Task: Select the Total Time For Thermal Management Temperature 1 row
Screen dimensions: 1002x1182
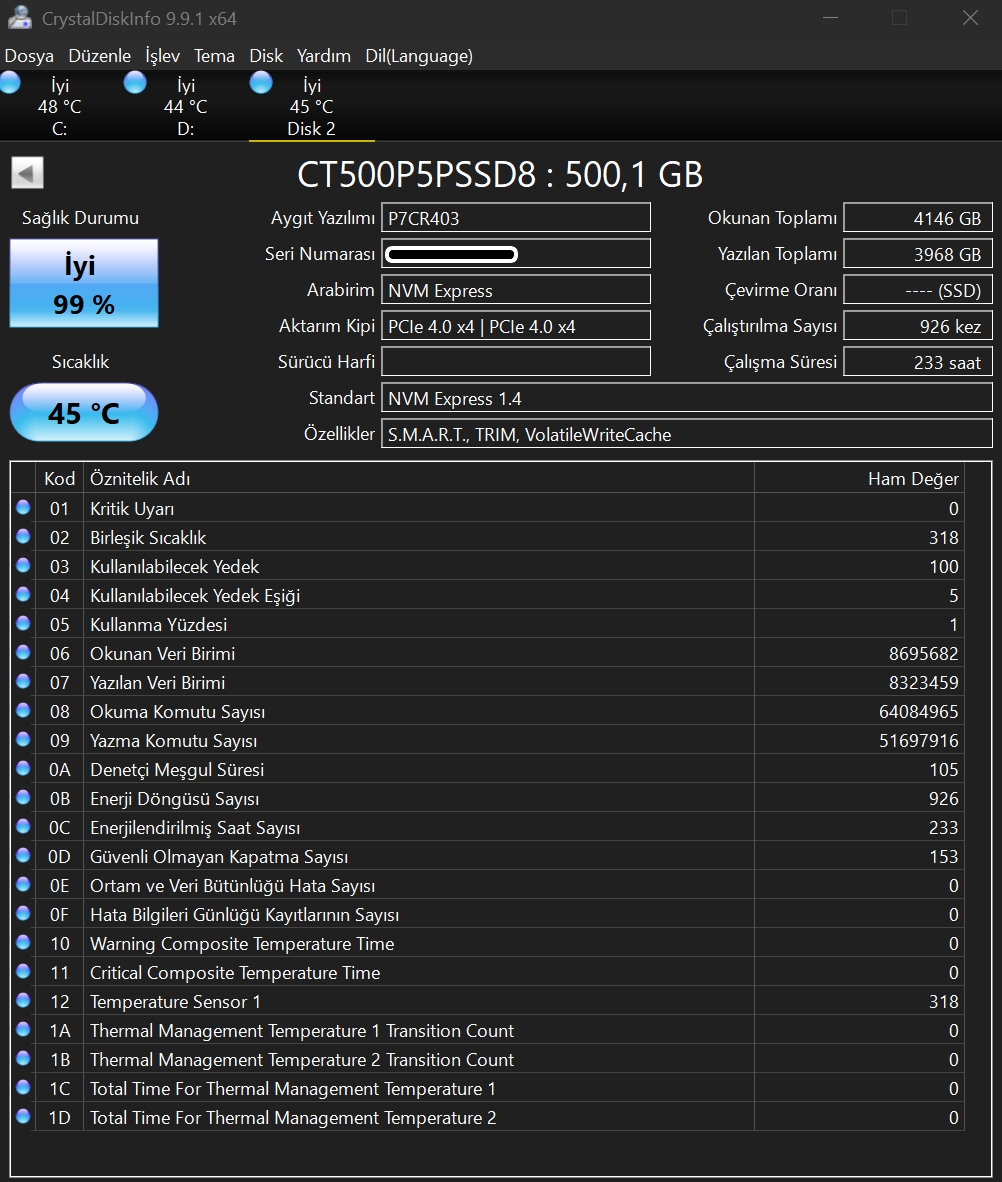Action: (488, 1089)
